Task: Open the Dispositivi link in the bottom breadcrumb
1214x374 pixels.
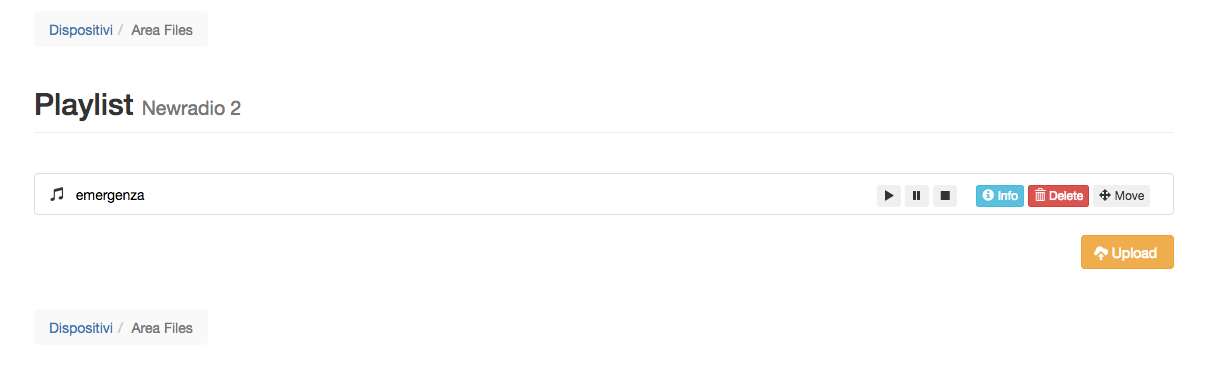Action: 81,328
